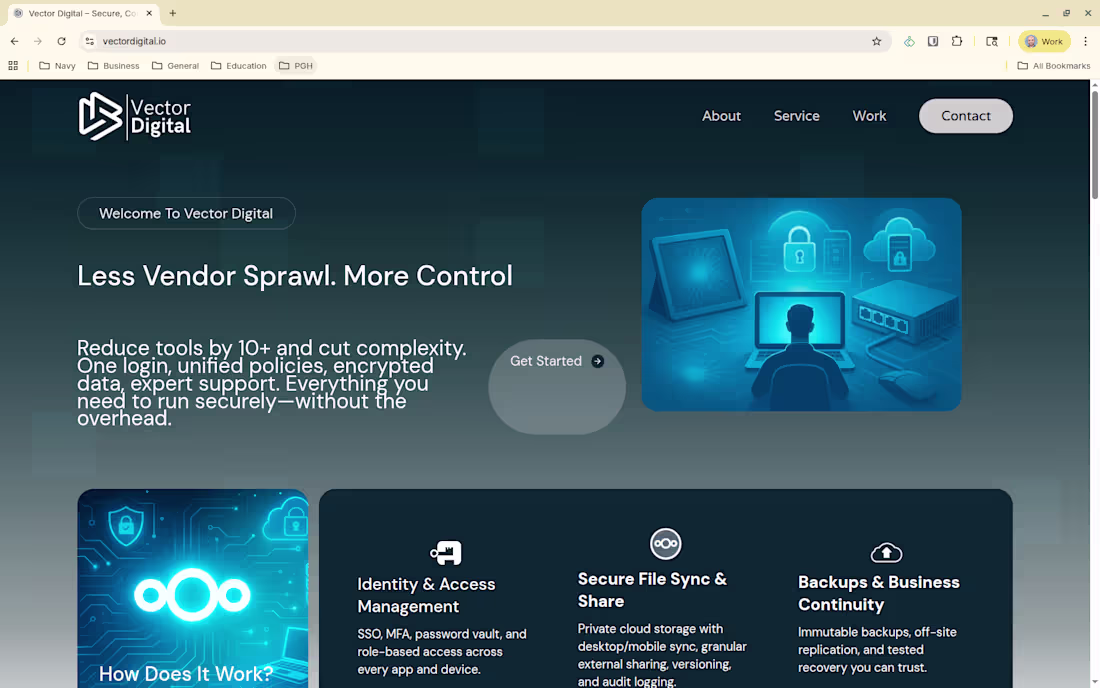Click the Identity & Access Management key icon
The width and height of the screenshot is (1100, 688).
point(443,551)
